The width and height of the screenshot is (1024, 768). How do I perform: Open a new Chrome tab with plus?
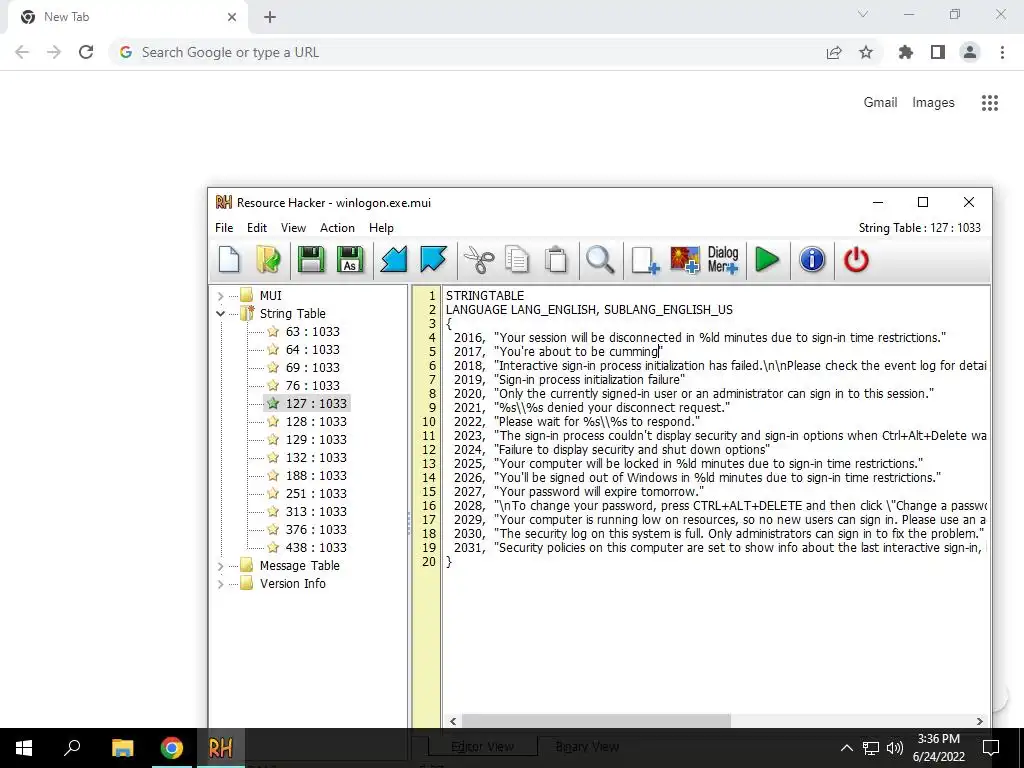(270, 17)
